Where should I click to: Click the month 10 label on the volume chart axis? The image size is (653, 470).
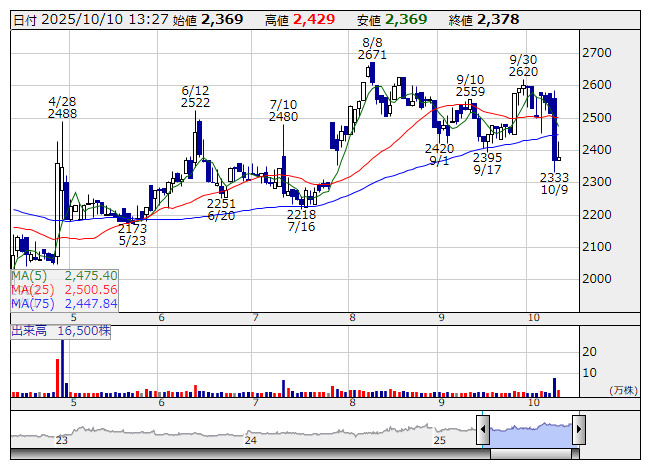533,403
